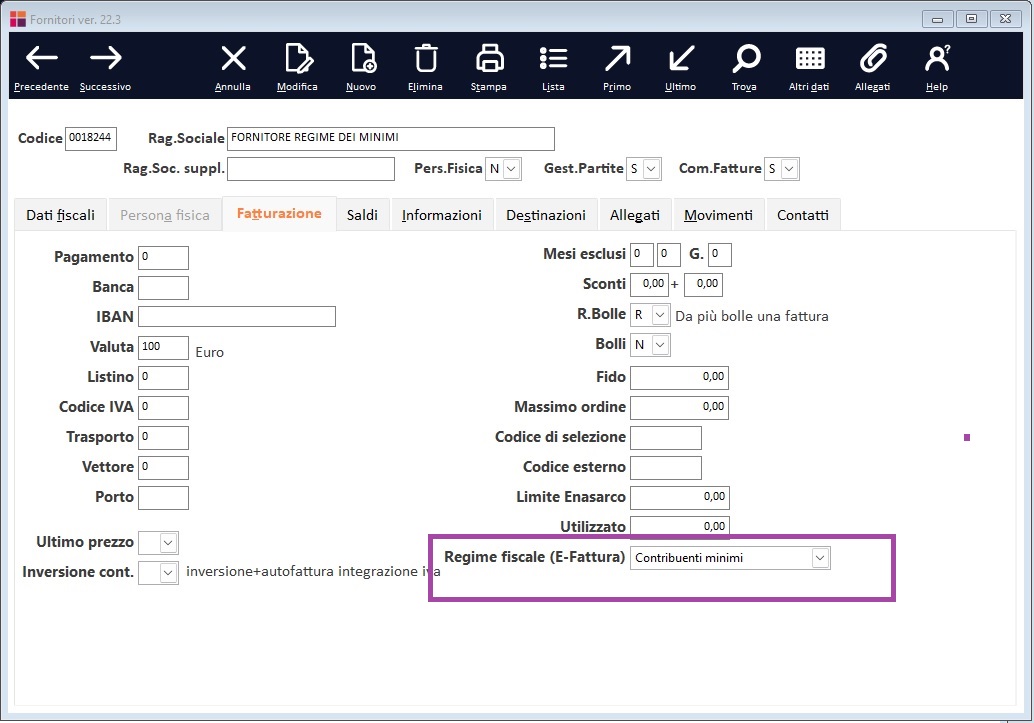Click the 'inversione+autofattura integrazione iva' text
This screenshot has width=1034, height=723.
(x=313, y=572)
